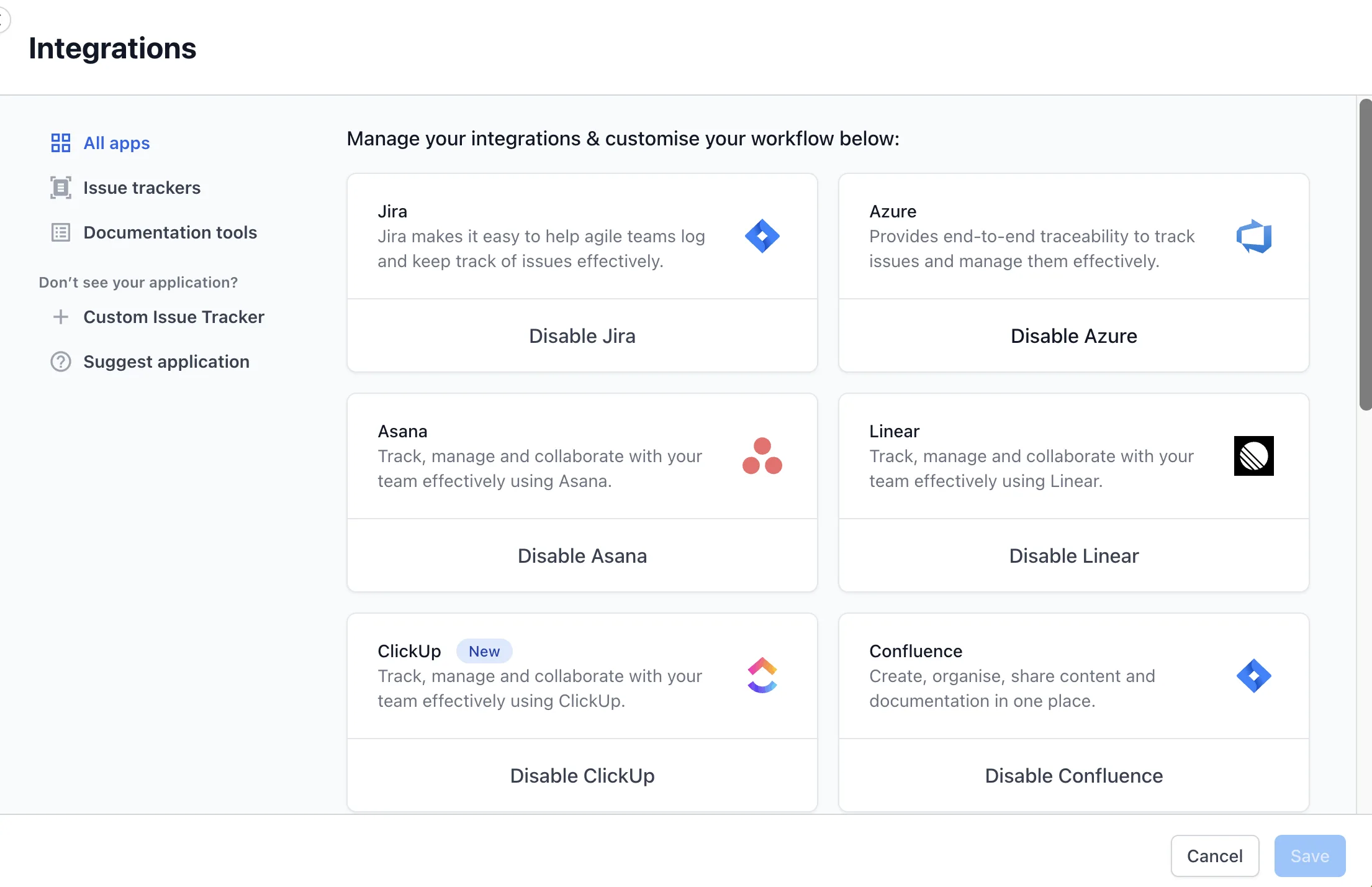Click the Save button

tap(1310, 856)
